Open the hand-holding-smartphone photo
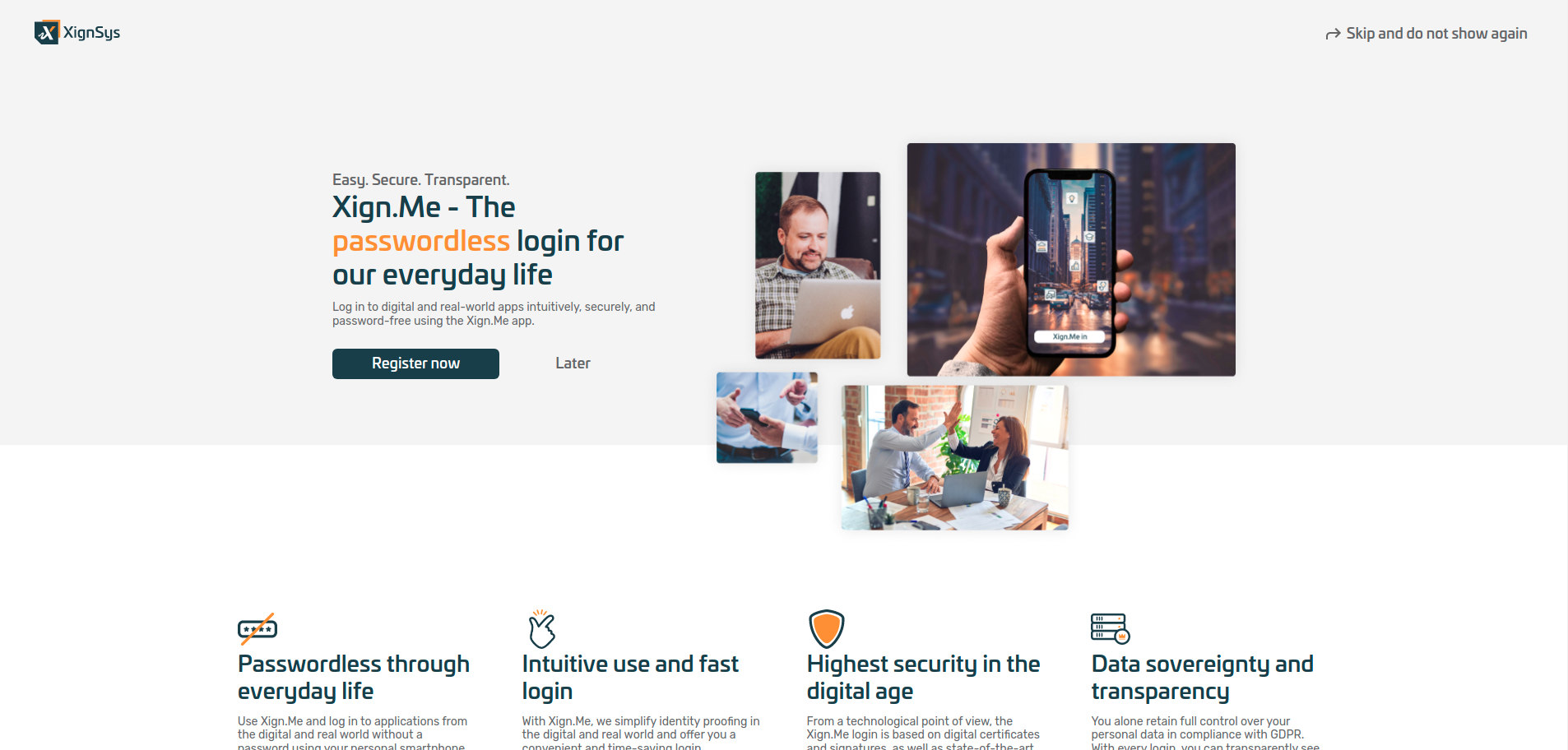The width and height of the screenshot is (1568, 750). [x=1071, y=260]
